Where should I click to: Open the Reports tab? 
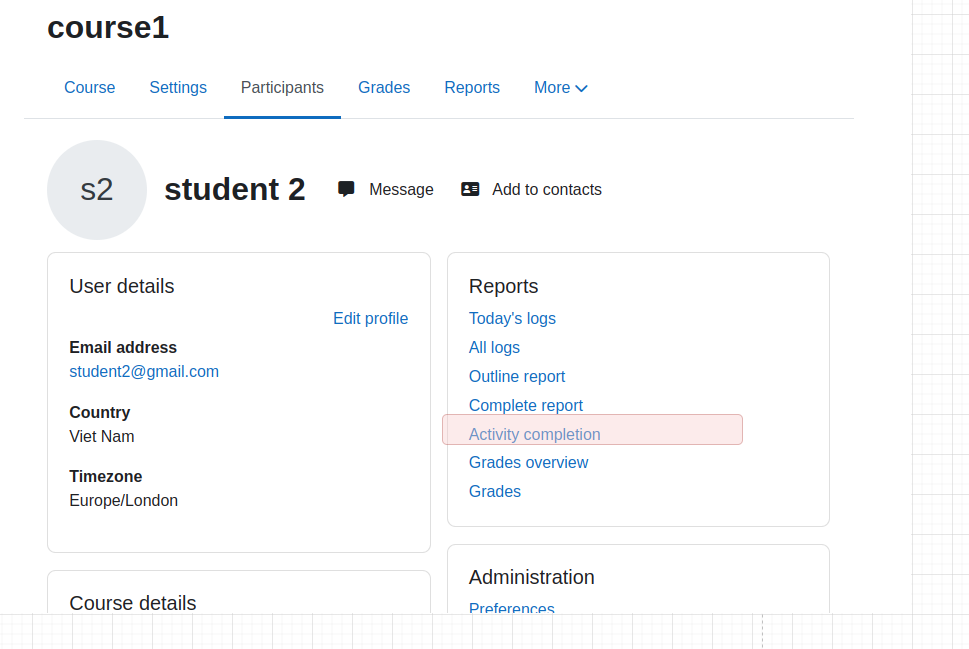472,88
